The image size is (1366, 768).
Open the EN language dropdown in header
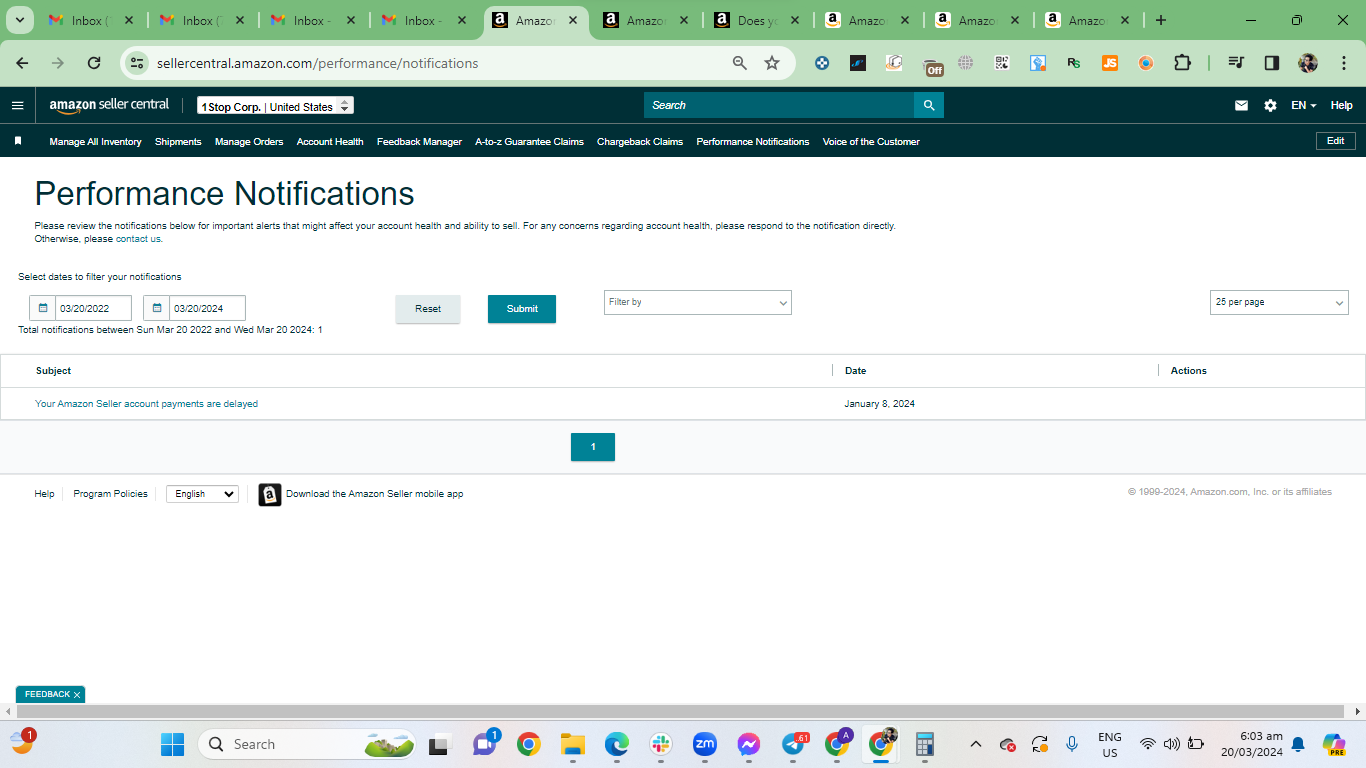click(1303, 105)
